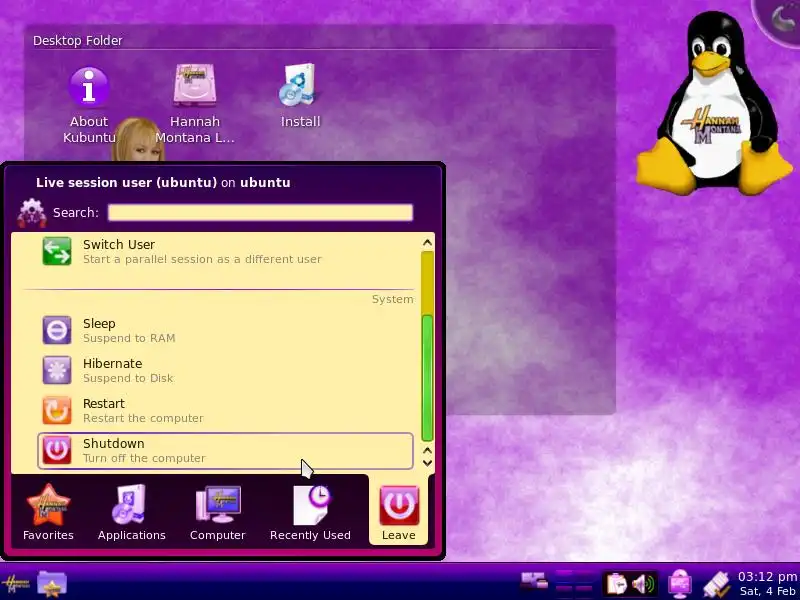The image size is (800, 600).
Task: Open Hannah Montana launcher menu in taskbar
Action: pos(15,584)
